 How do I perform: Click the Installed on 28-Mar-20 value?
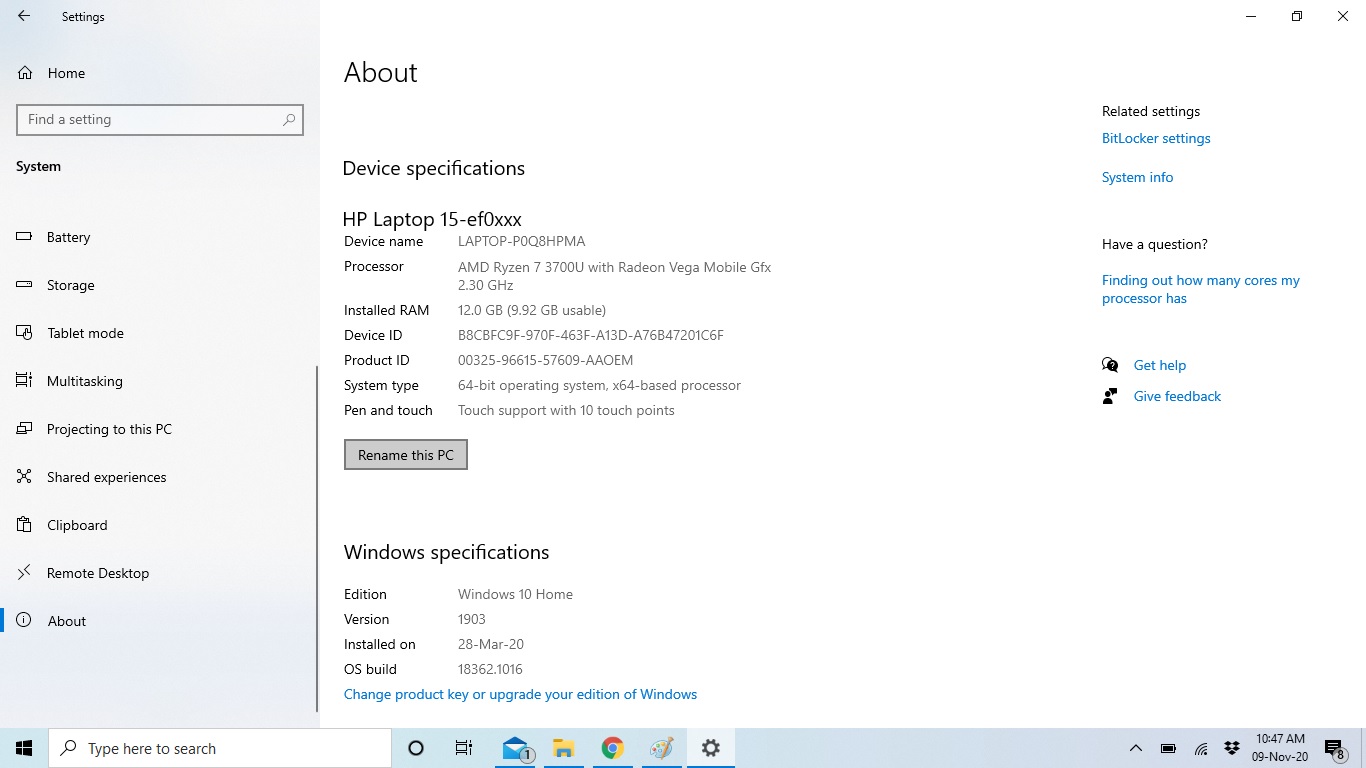(x=491, y=644)
